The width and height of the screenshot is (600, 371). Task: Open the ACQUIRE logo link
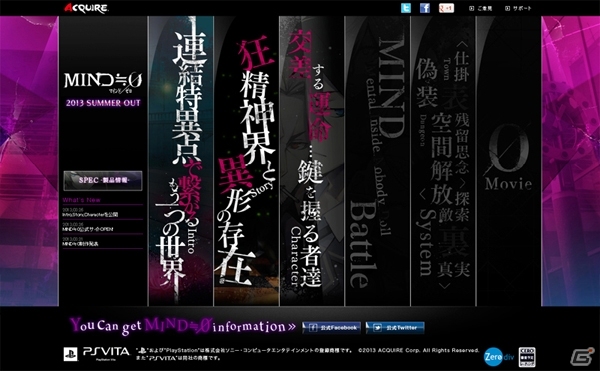pos(86,8)
